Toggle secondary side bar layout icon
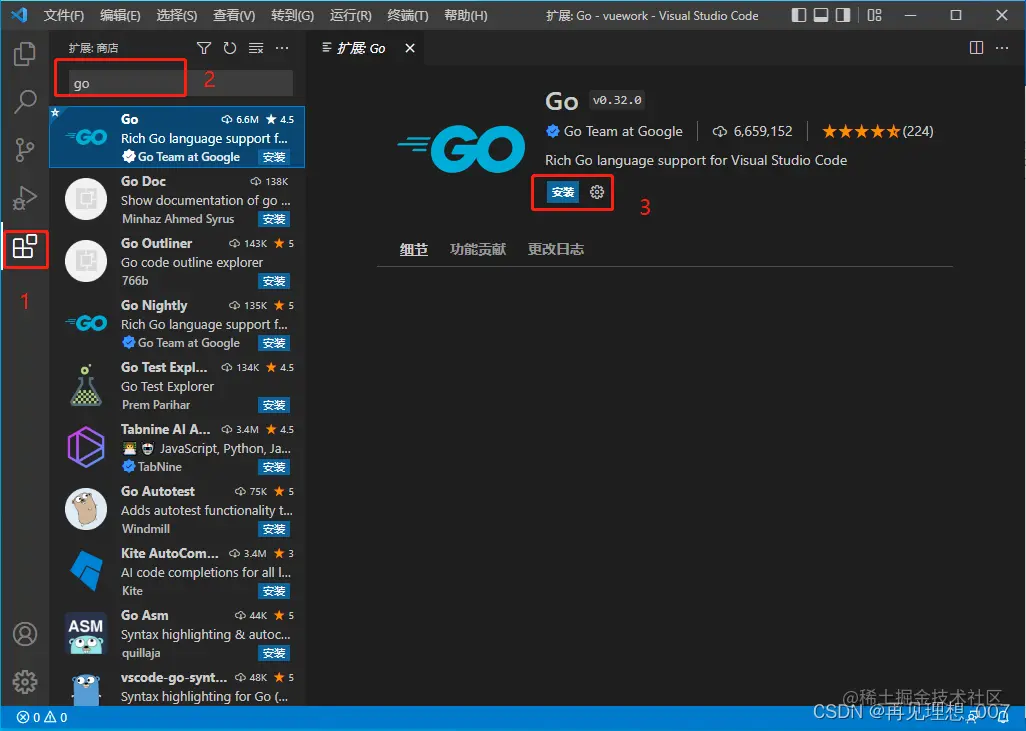Screen dimensions: 1026x731 (x=843, y=15)
